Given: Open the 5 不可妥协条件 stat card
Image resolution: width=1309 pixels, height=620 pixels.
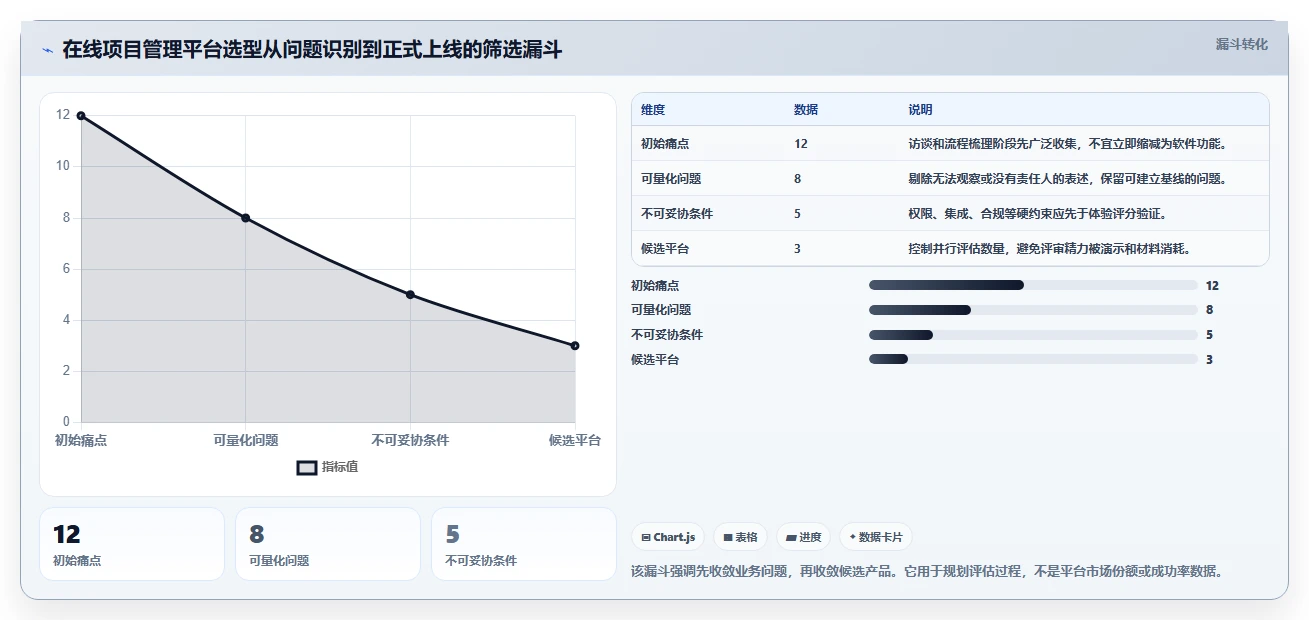Looking at the screenshot, I should (x=524, y=544).
